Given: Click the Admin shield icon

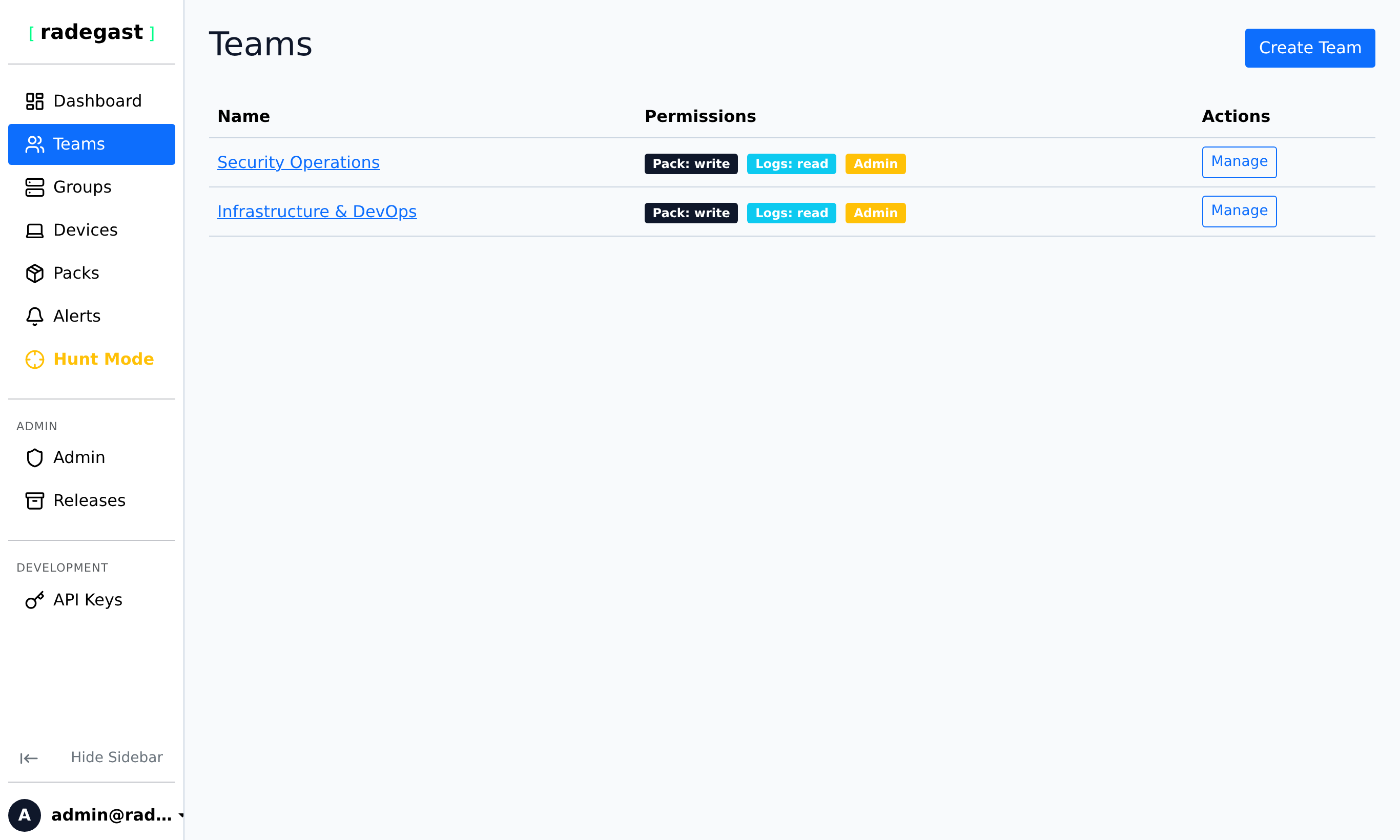Looking at the screenshot, I should tap(34, 457).
